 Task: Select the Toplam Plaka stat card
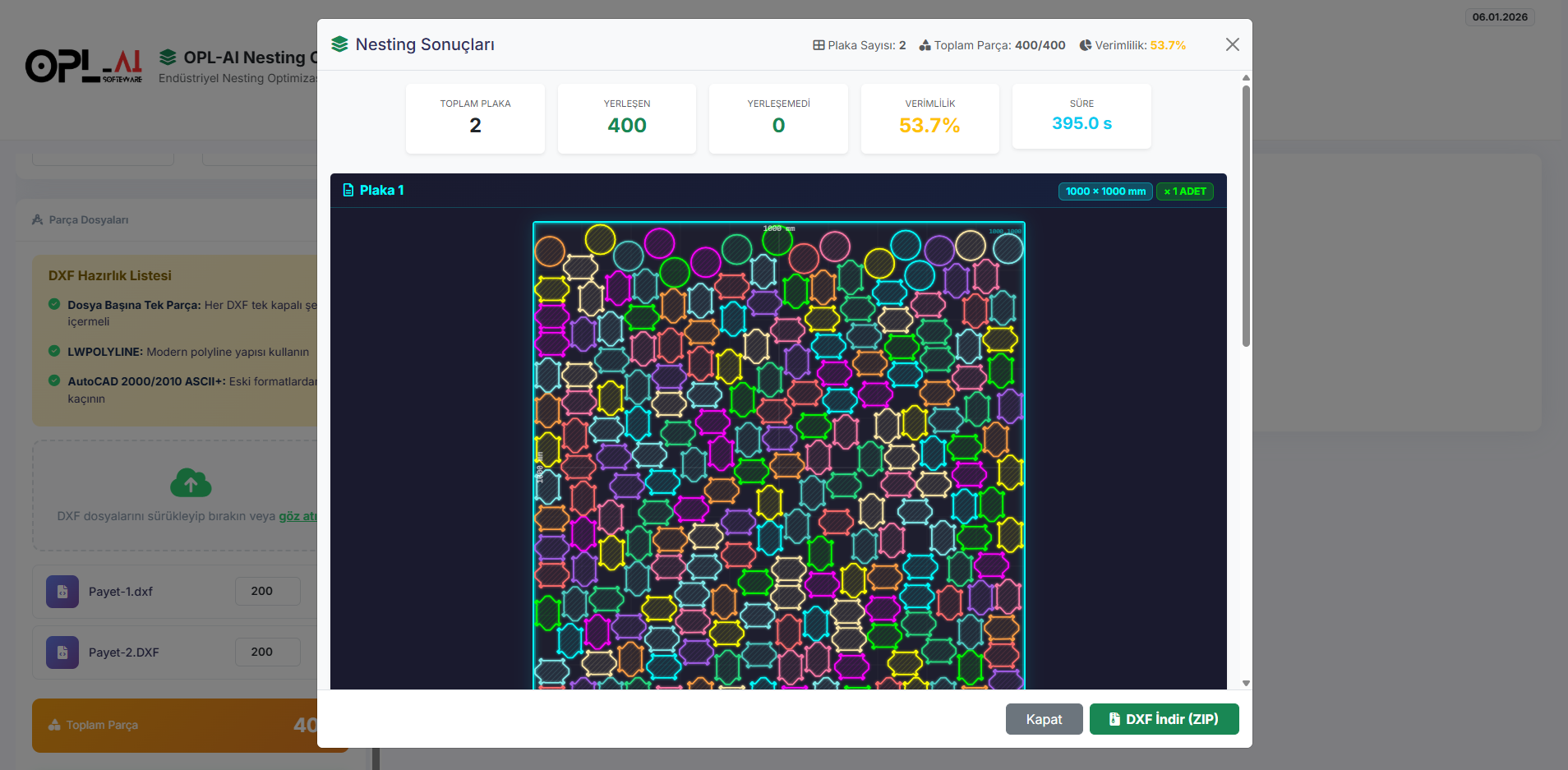coord(475,118)
